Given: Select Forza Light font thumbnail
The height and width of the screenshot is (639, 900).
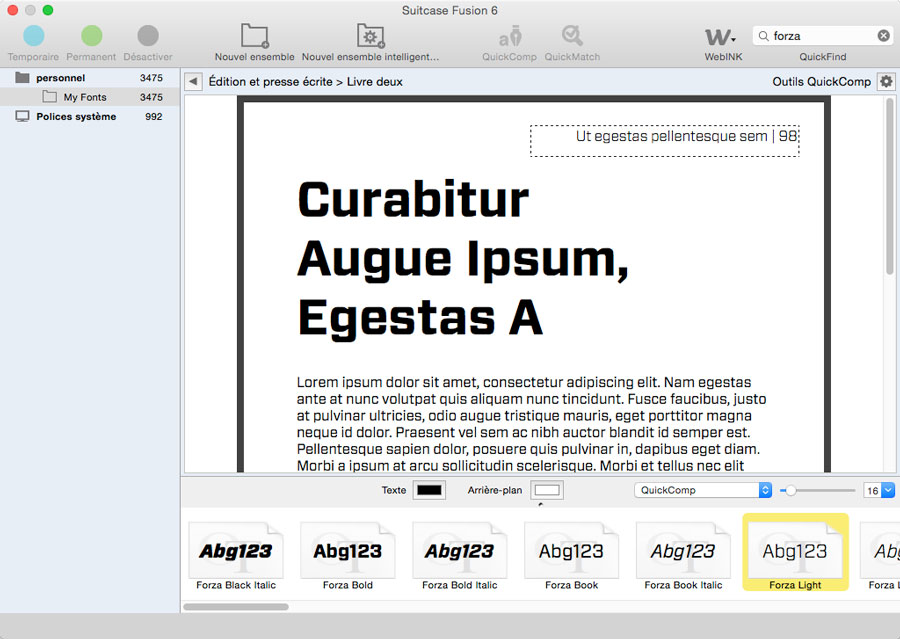Looking at the screenshot, I should [x=796, y=552].
